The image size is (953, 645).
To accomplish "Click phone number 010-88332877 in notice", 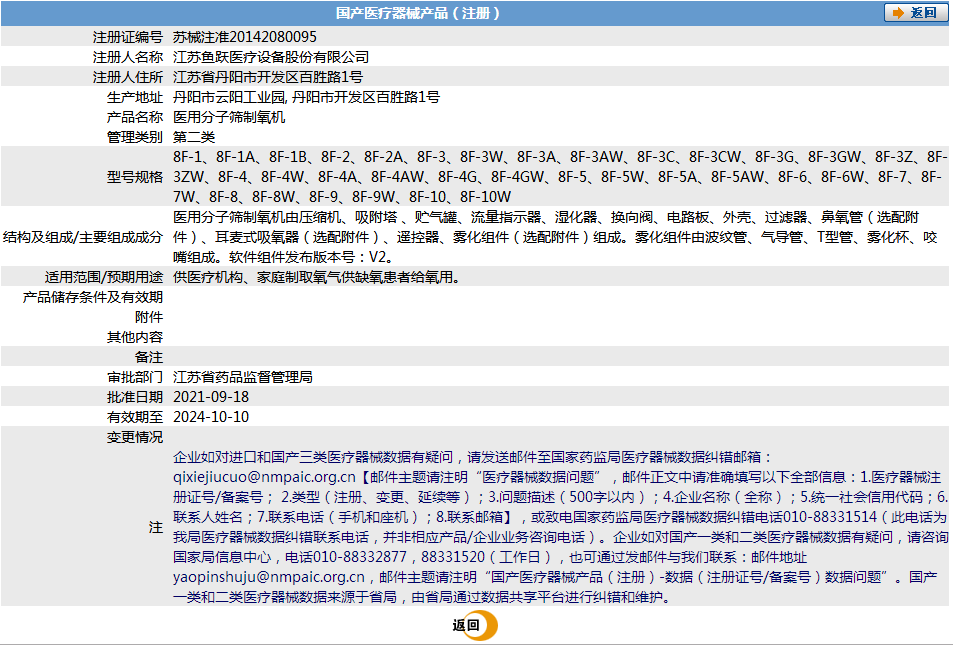I will point(359,557).
